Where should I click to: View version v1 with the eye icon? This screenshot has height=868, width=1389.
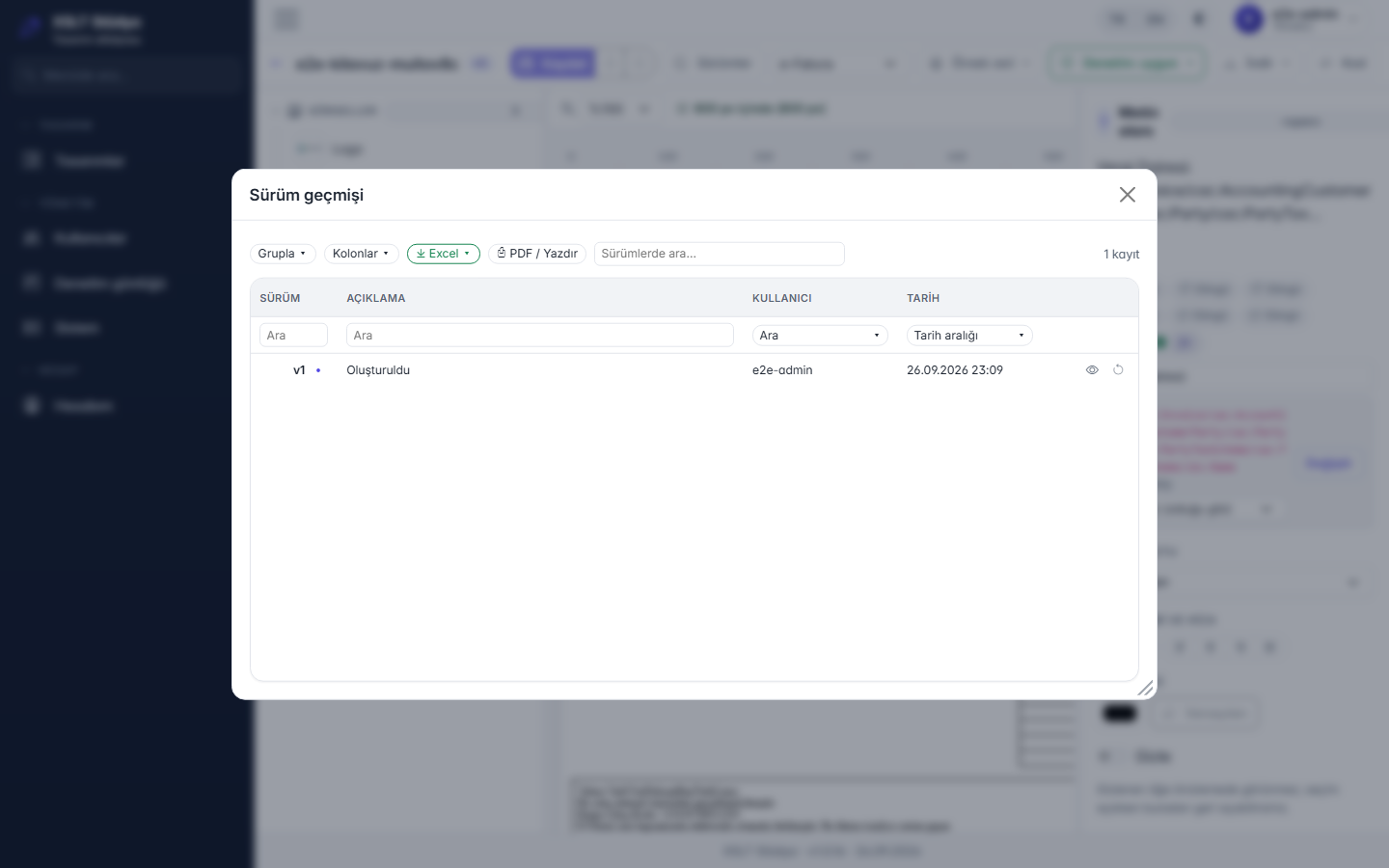click(1092, 370)
